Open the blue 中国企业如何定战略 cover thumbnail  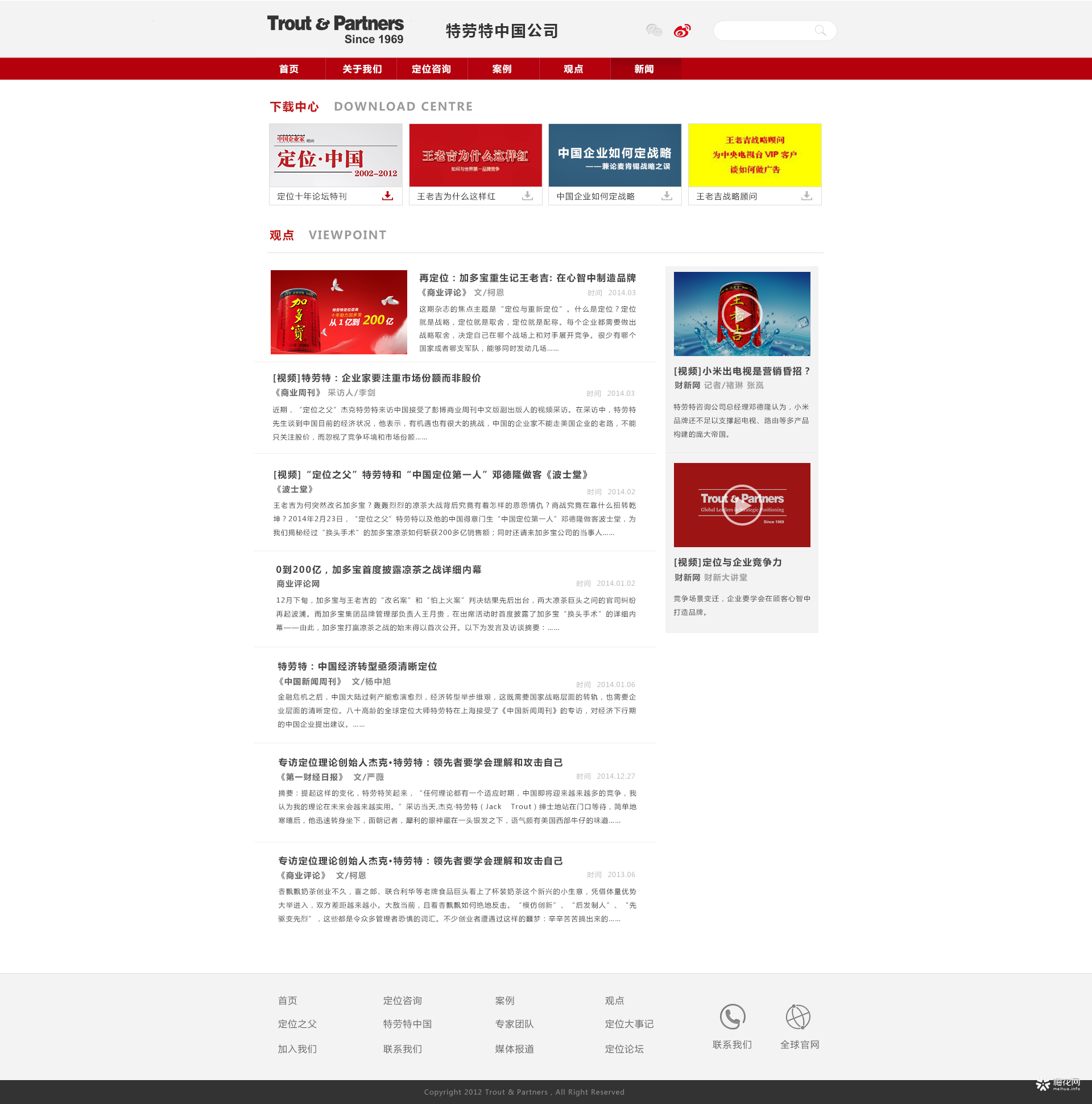pos(615,155)
